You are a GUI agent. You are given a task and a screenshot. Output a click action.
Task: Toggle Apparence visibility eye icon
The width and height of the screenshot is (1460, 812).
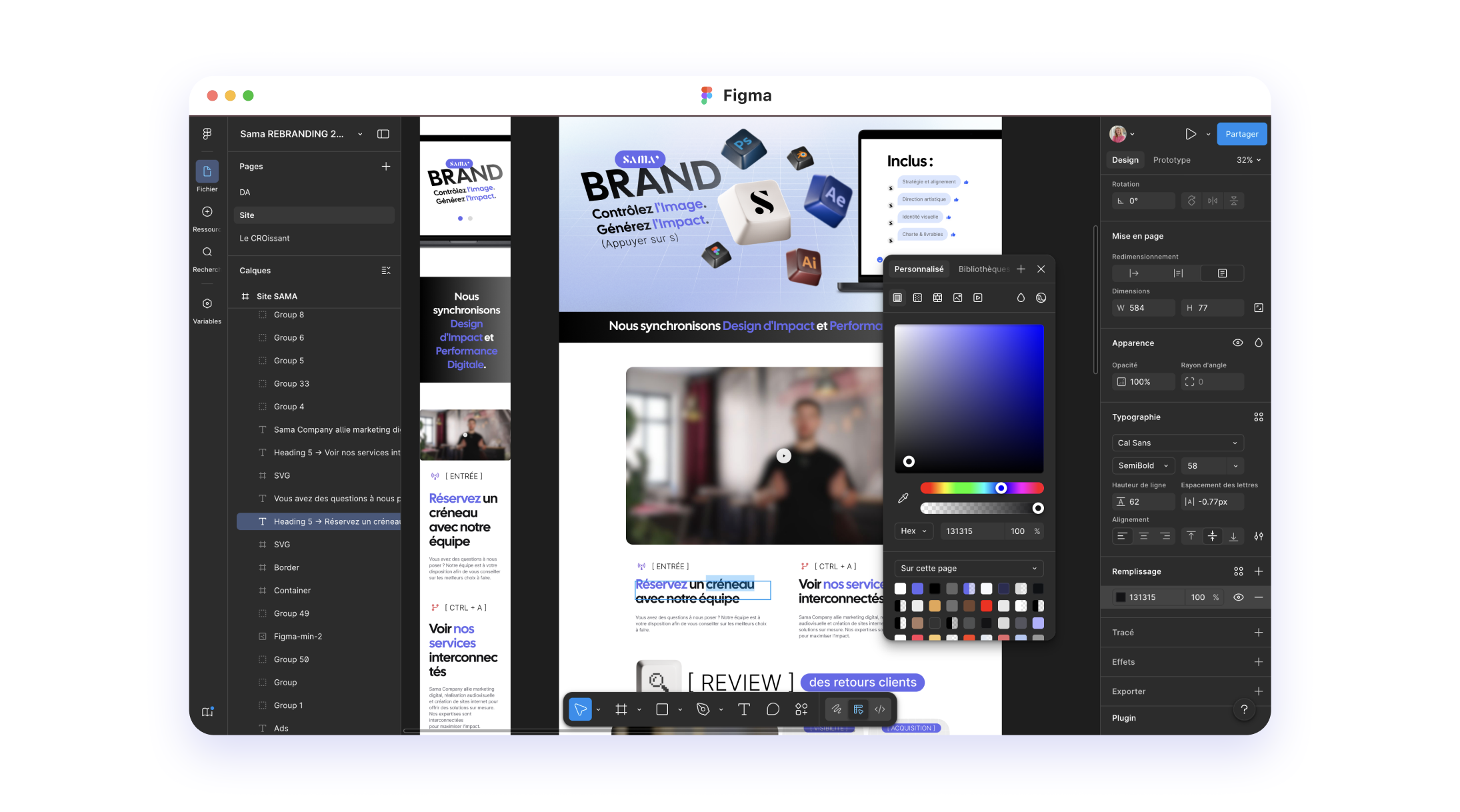coord(1237,343)
